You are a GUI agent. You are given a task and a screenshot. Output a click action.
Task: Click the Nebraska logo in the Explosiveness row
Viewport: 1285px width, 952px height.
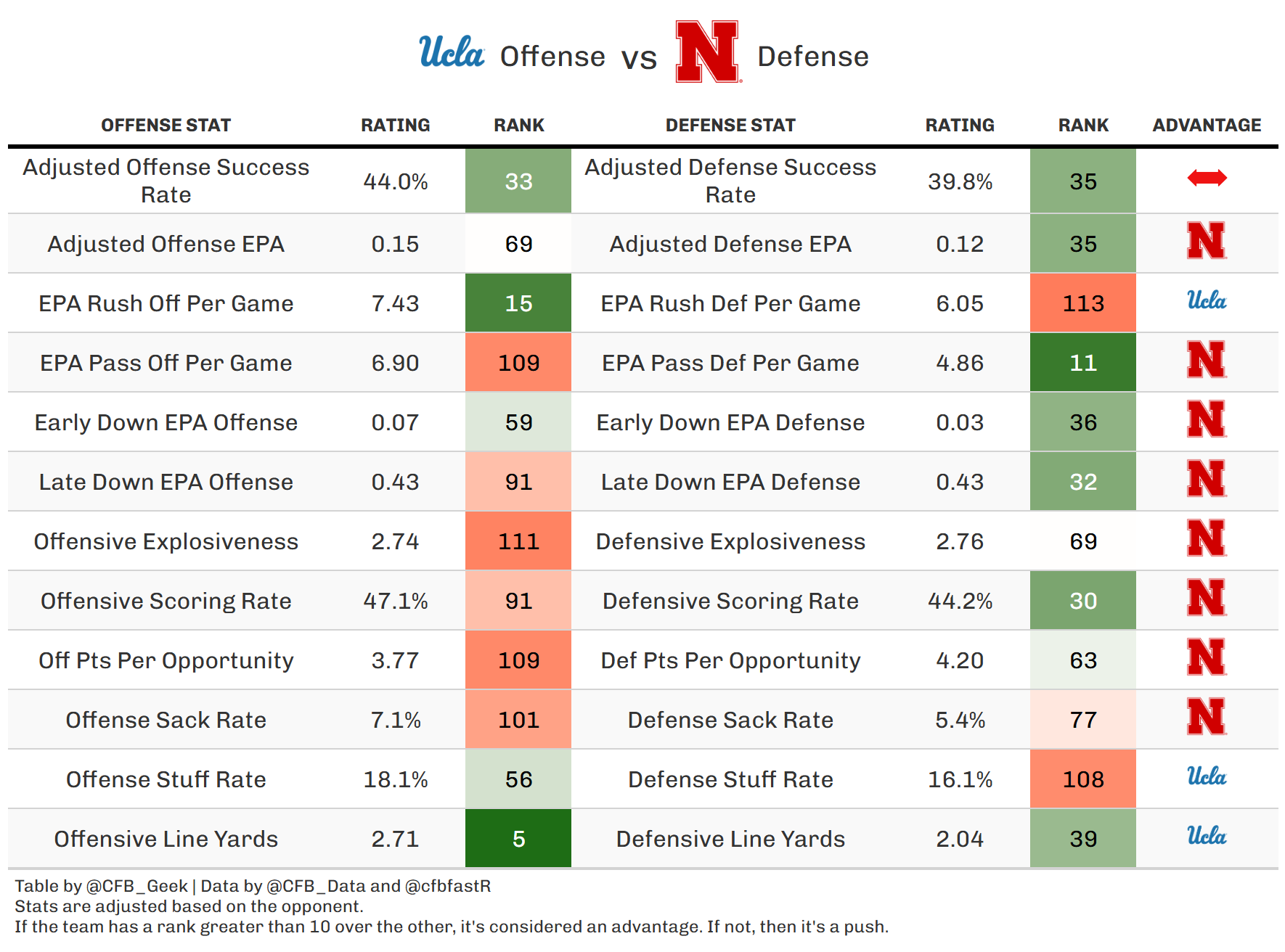1207,538
